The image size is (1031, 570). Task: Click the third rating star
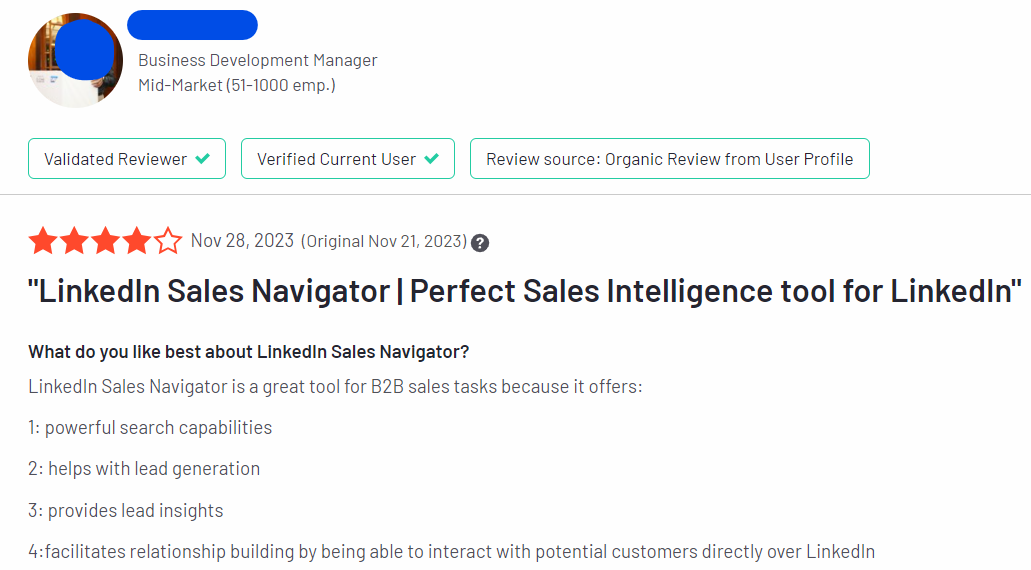105,241
